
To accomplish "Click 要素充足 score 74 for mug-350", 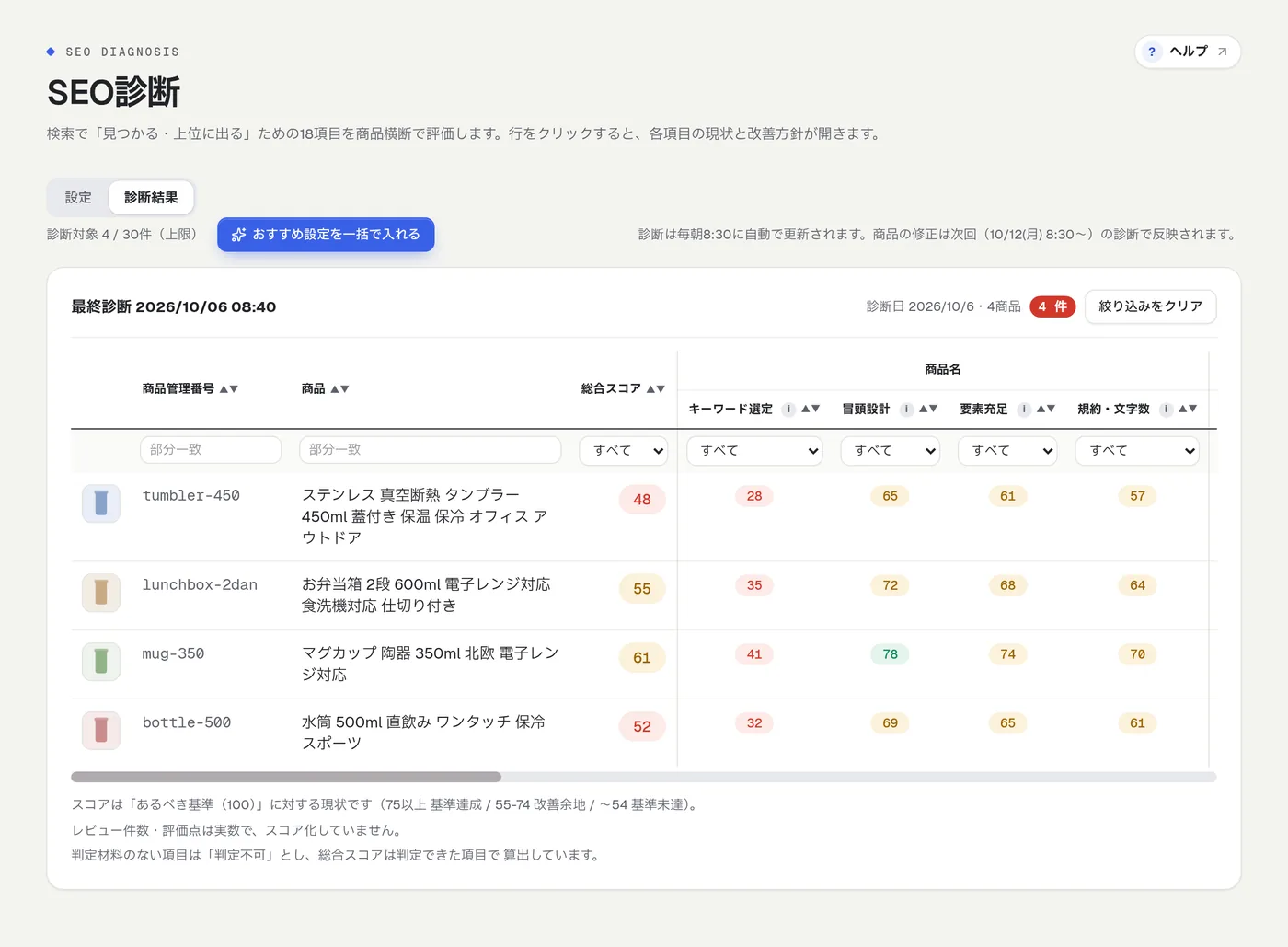I will (1008, 654).
